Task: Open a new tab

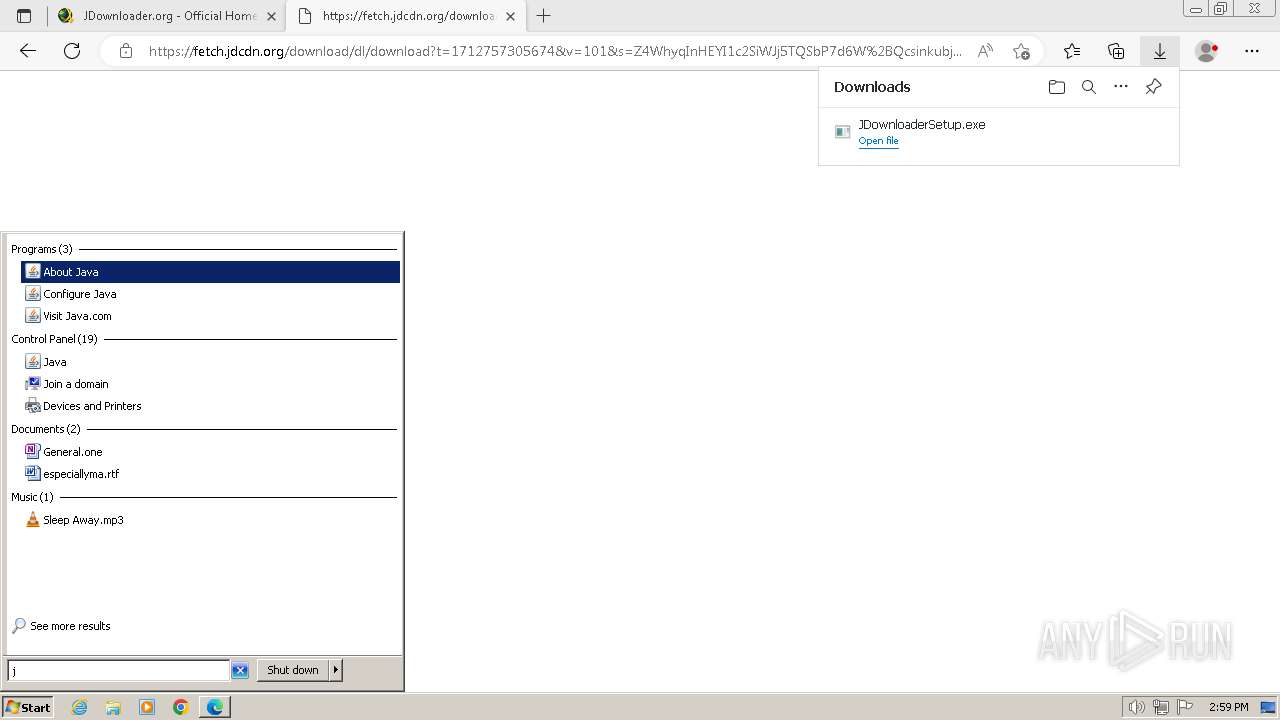Action: click(x=544, y=16)
